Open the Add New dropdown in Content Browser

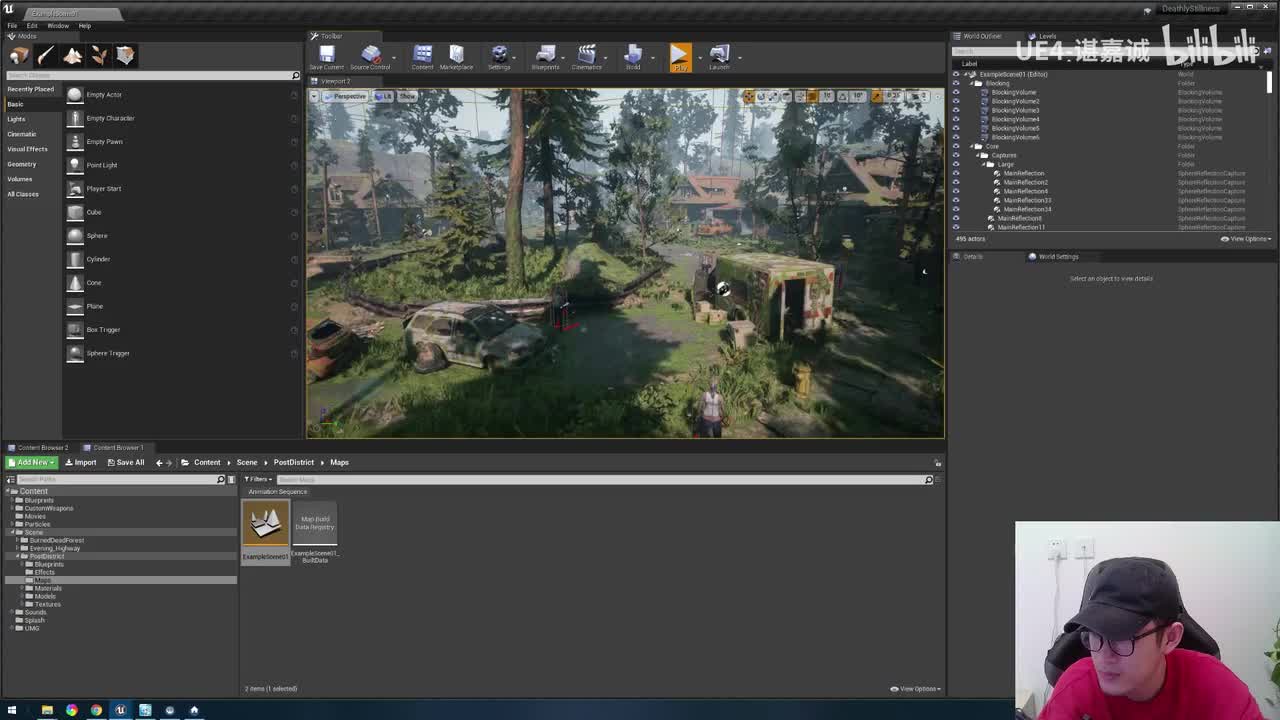point(32,462)
